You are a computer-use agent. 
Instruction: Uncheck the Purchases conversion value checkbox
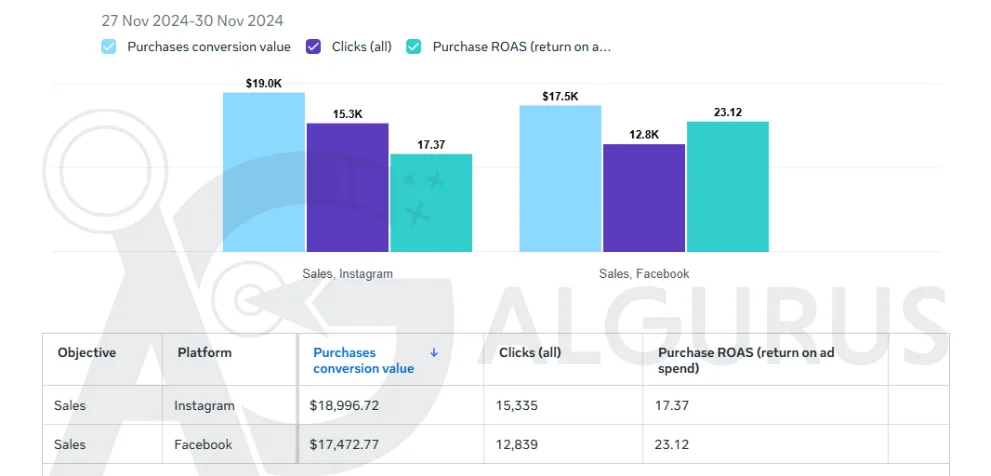pos(109,47)
